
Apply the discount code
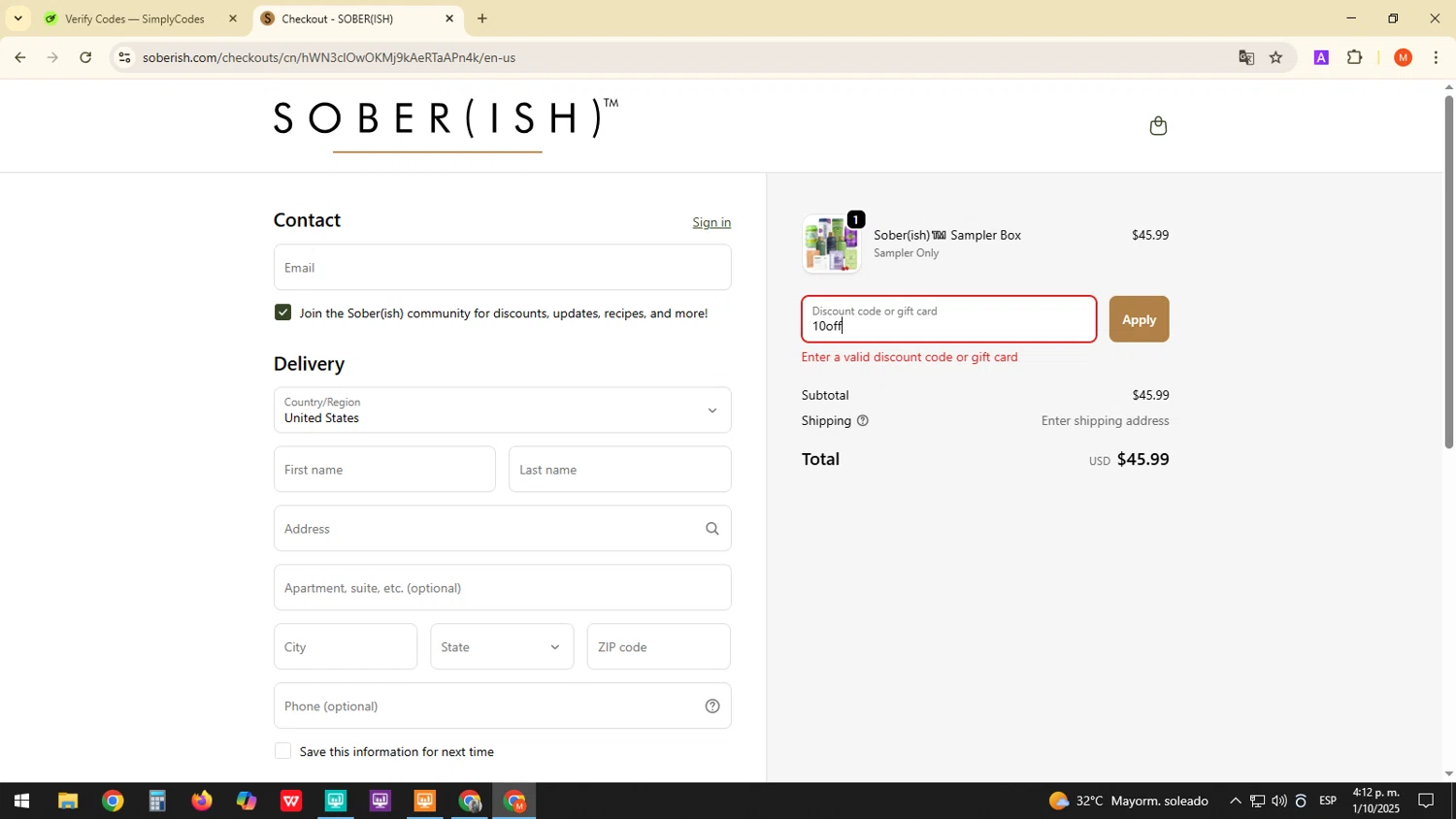tap(1139, 319)
